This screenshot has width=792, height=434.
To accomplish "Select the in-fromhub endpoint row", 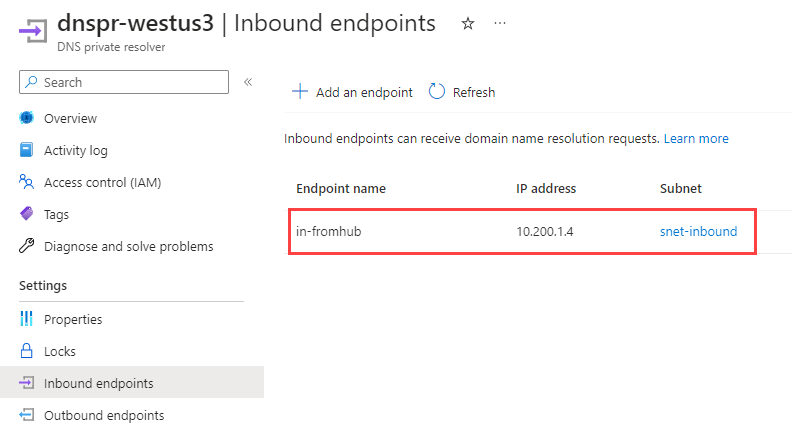I will coord(522,232).
